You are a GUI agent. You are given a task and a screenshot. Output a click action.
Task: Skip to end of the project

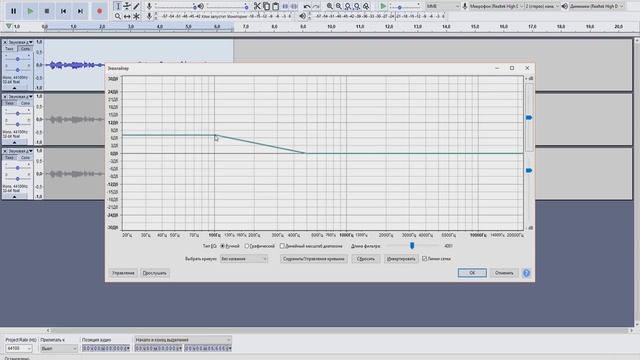tap(80, 11)
